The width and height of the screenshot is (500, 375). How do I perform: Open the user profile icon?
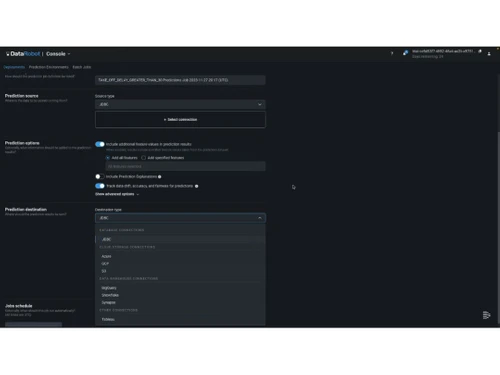pyautogui.click(x=489, y=54)
